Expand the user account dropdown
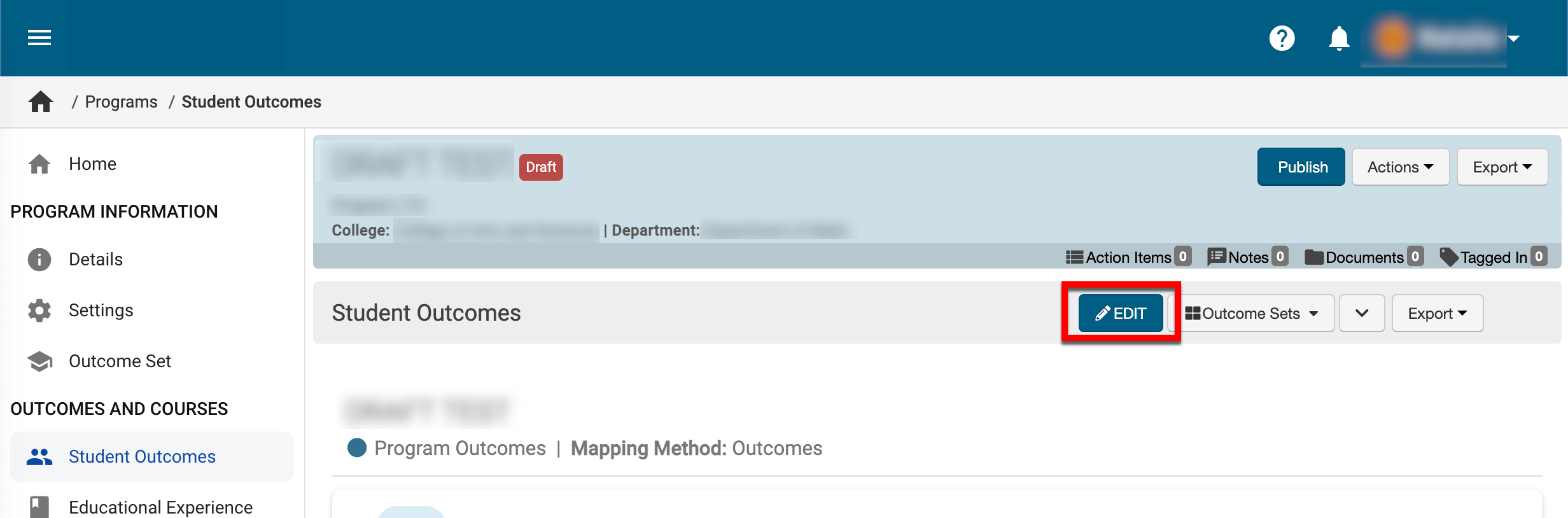1568x518 pixels. [1513, 39]
